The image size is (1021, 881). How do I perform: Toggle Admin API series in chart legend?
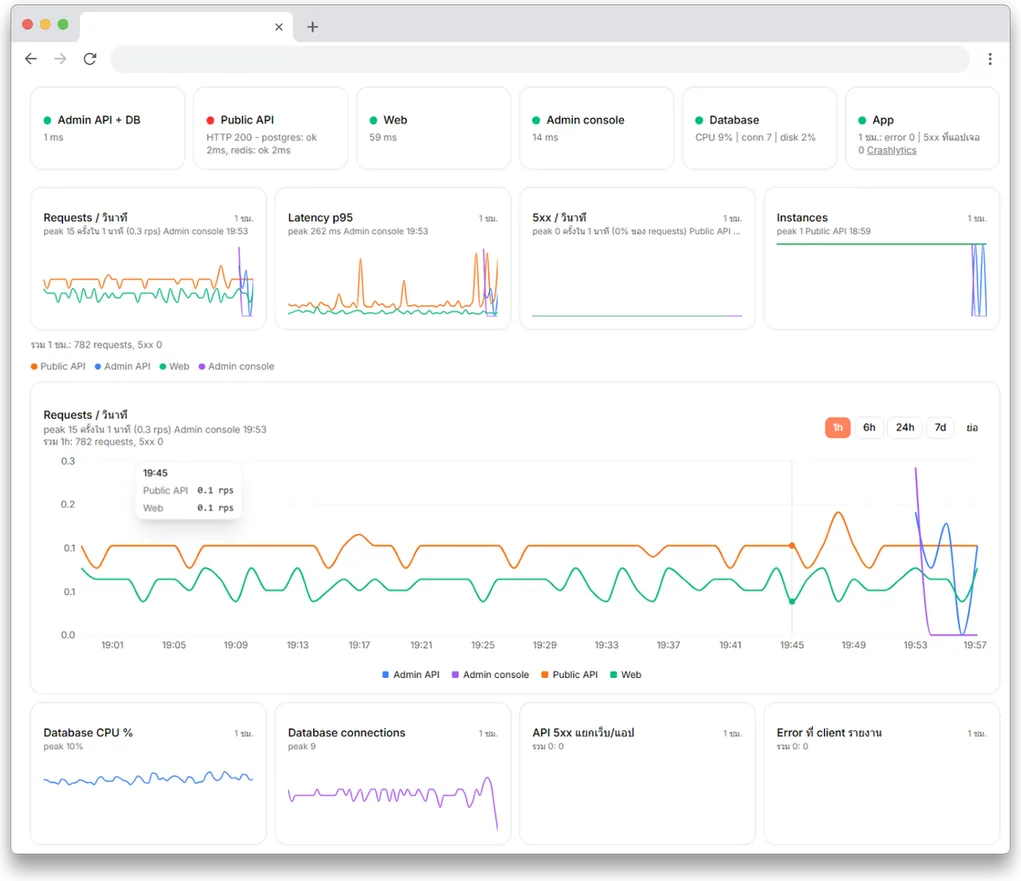411,675
